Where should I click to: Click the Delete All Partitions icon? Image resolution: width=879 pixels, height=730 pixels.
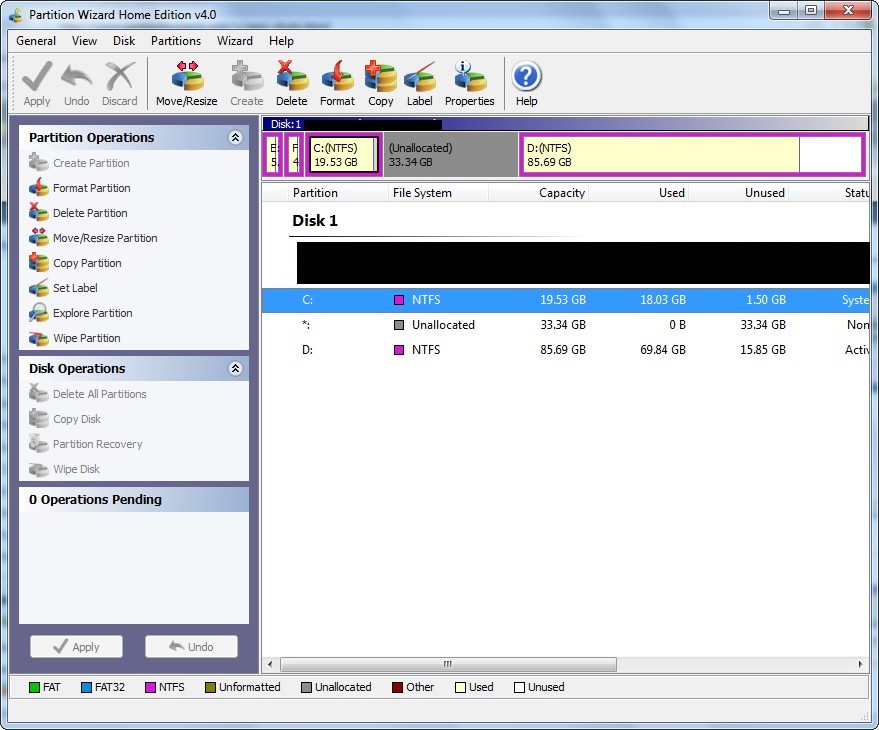tap(39, 394)
